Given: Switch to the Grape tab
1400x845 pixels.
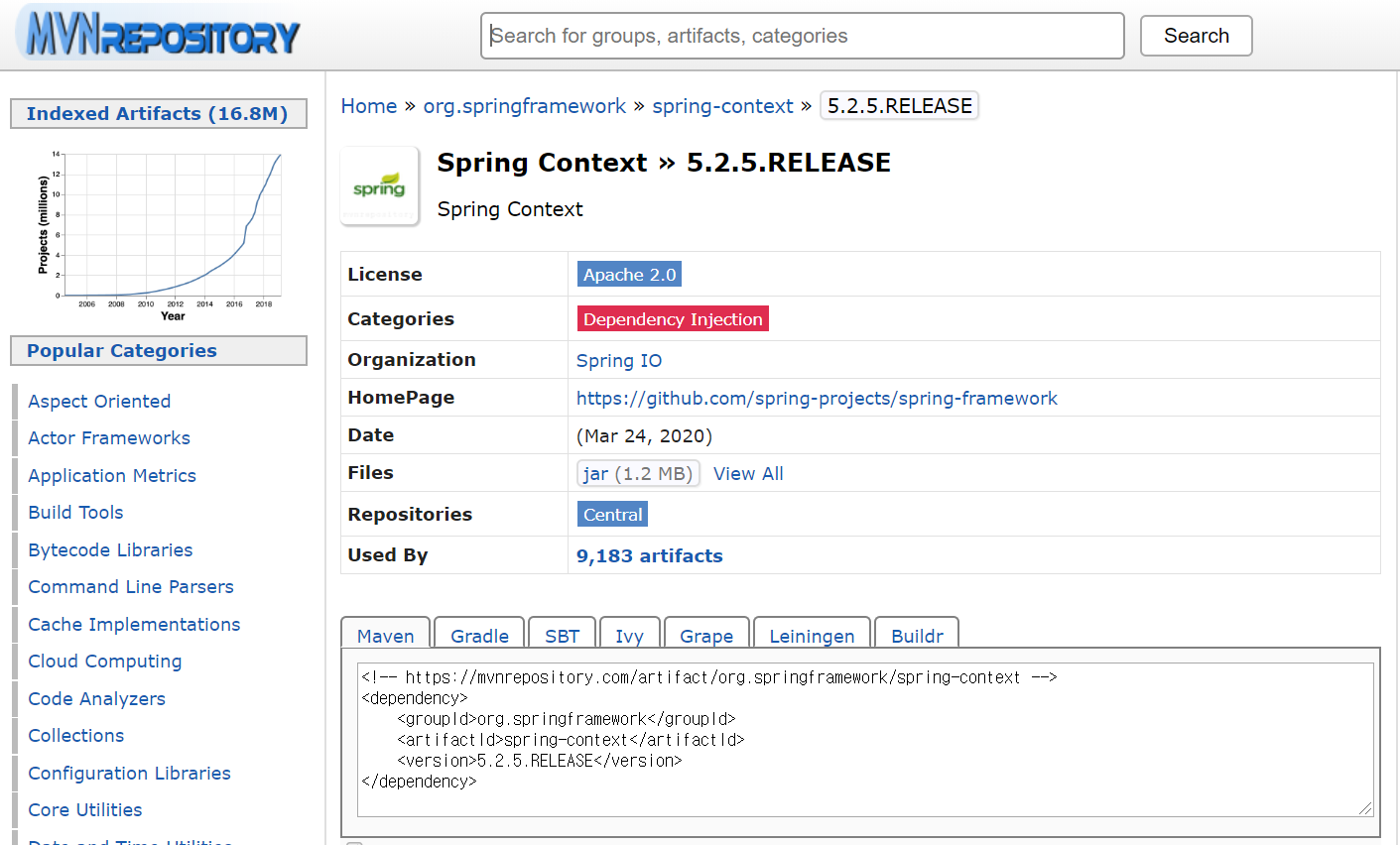Looking at the screenshot, I should (706, 636).
